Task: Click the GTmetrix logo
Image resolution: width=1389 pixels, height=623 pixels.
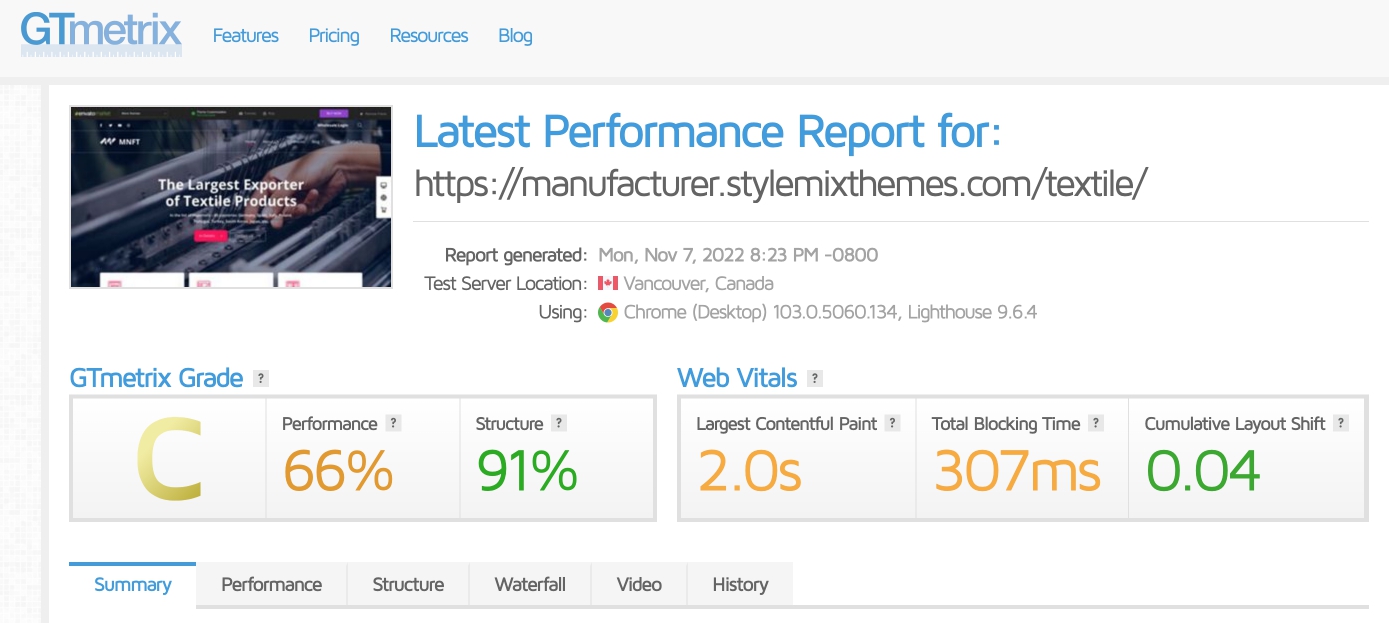Action: [101, 33]
